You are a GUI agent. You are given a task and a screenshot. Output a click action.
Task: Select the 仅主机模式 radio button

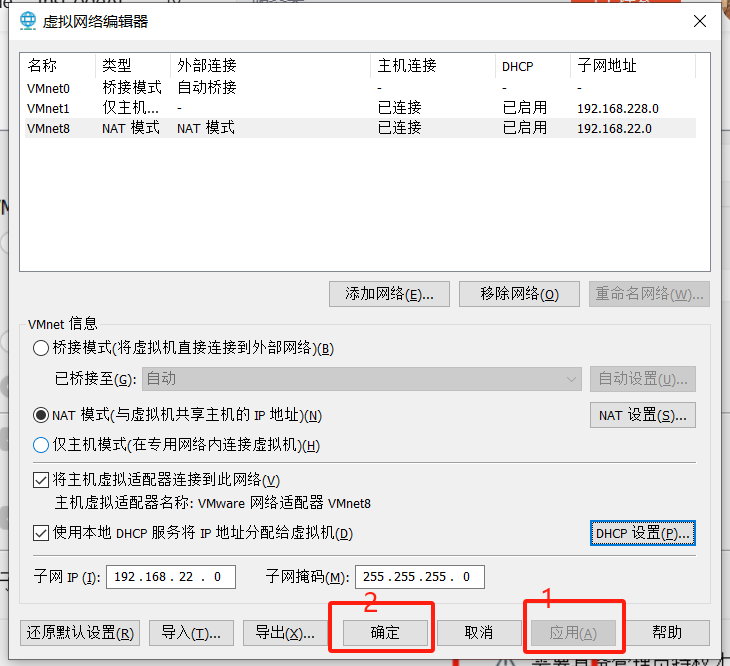(41, 445)
